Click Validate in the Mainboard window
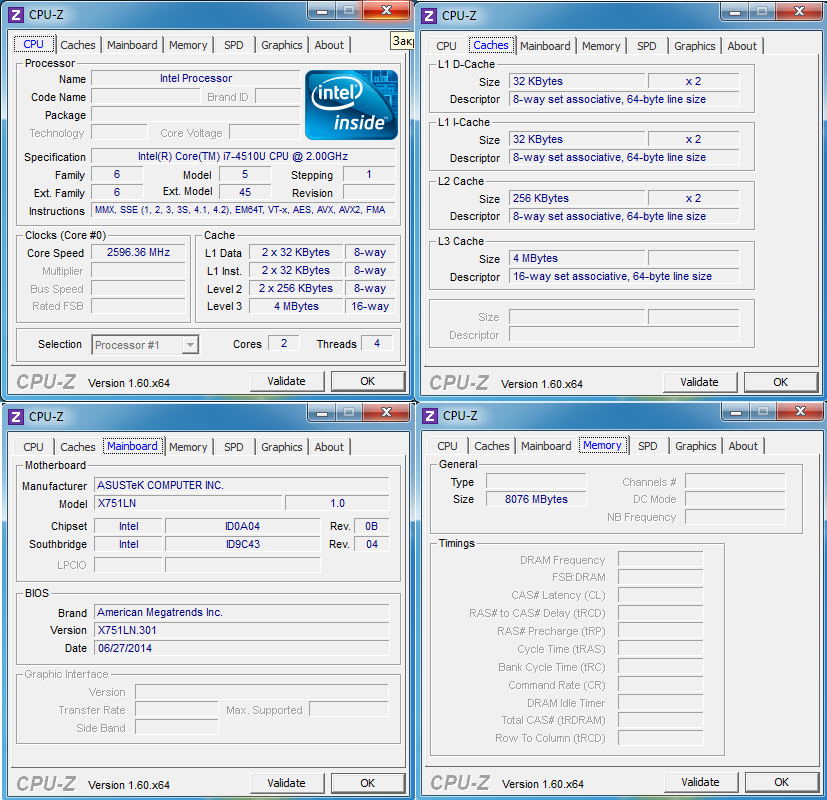This screenshot has width=827, height=800. (286, 783)
